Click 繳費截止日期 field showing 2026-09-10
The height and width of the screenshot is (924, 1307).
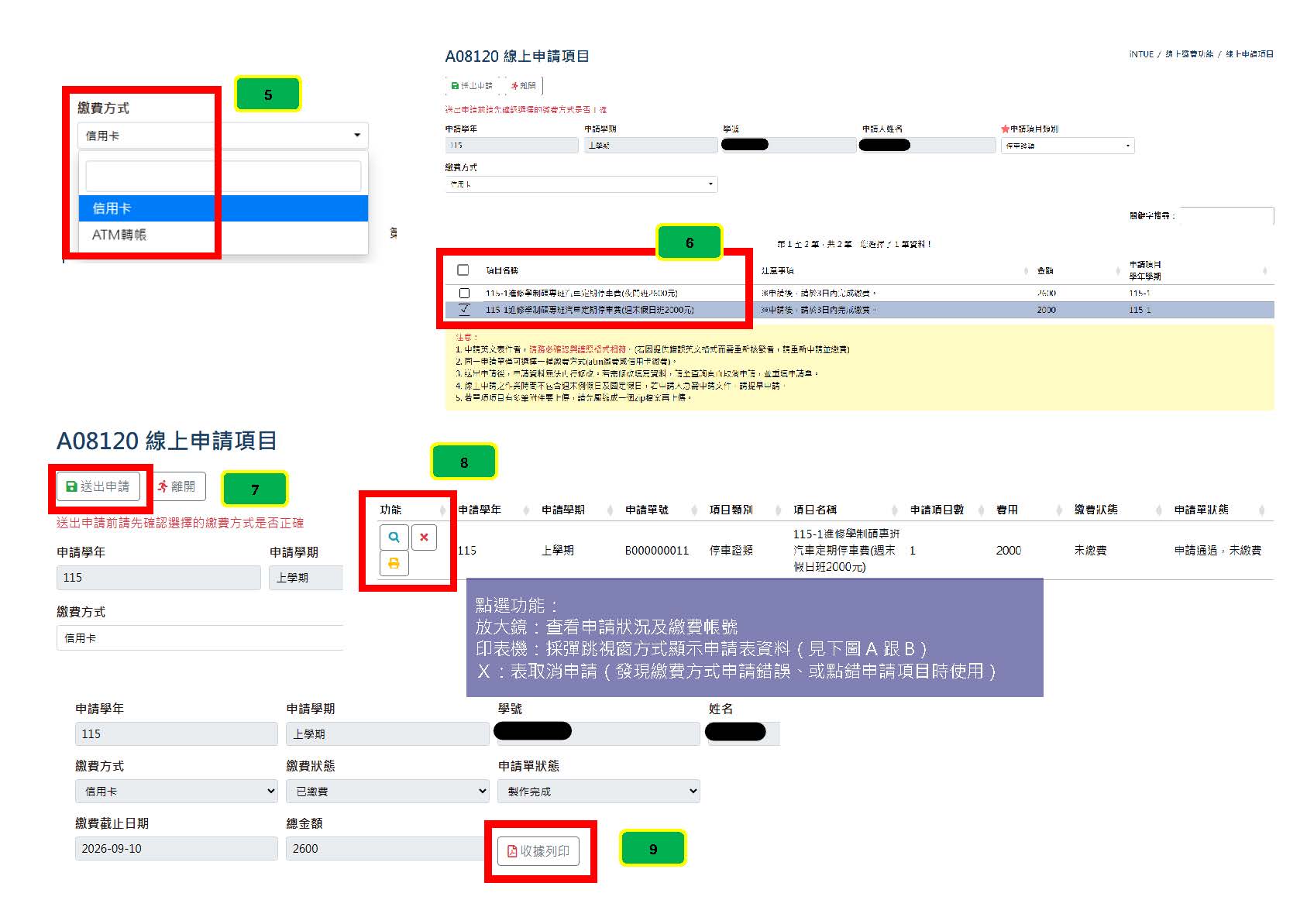[x=176, y=849]
